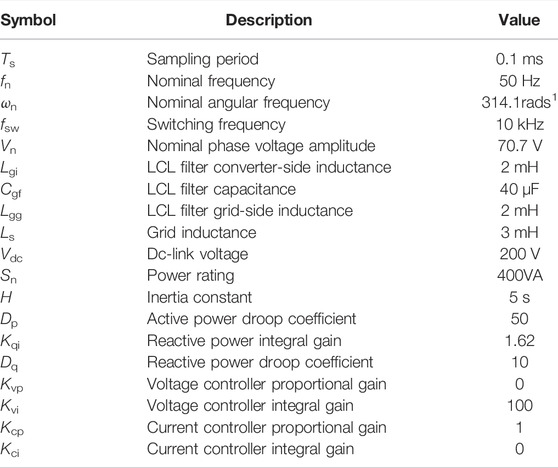Click the Nominal frequency row description
Screen dimensions: 558x468
coord(211,81)
